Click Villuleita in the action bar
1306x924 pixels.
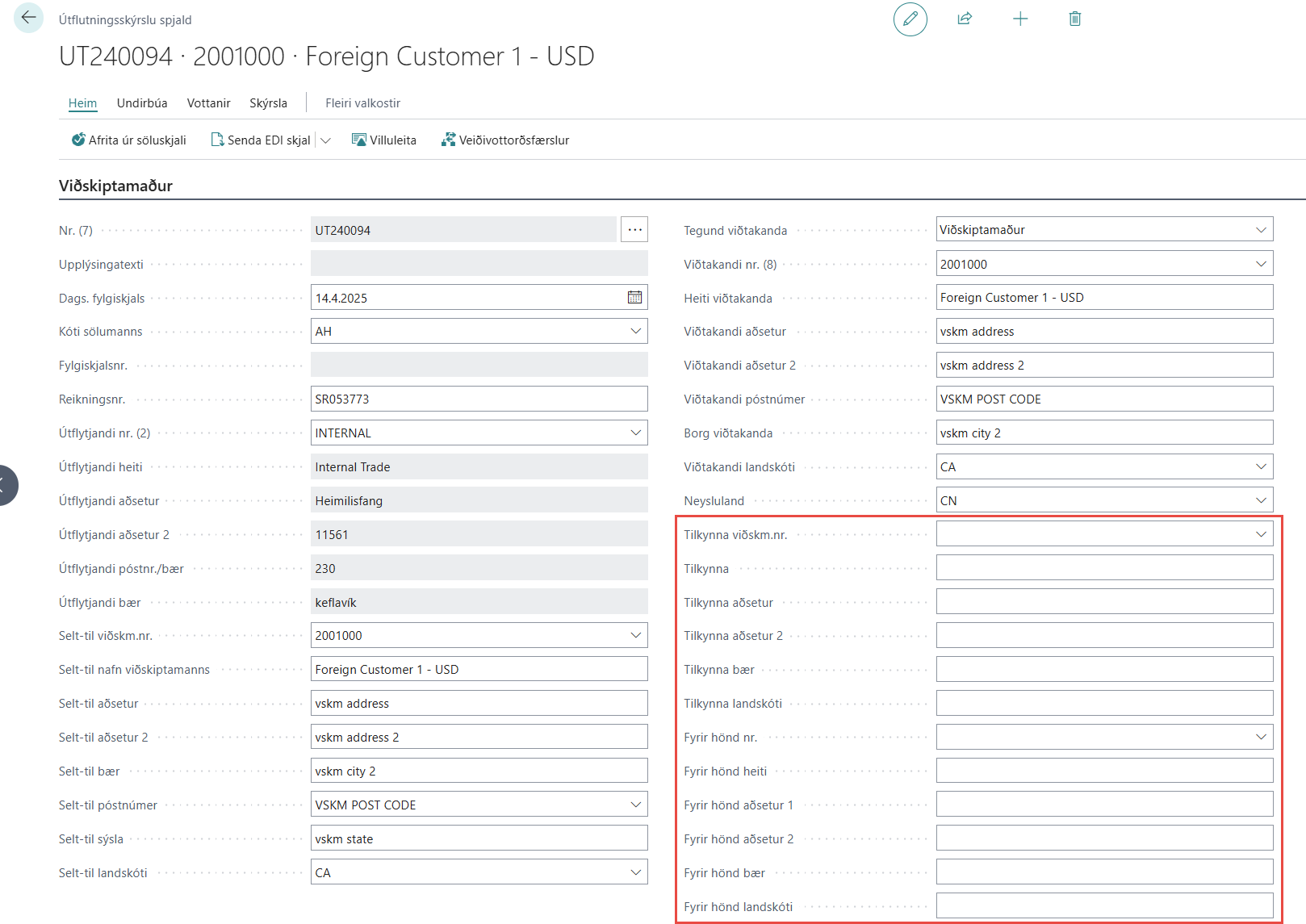(x=384, y=140)
